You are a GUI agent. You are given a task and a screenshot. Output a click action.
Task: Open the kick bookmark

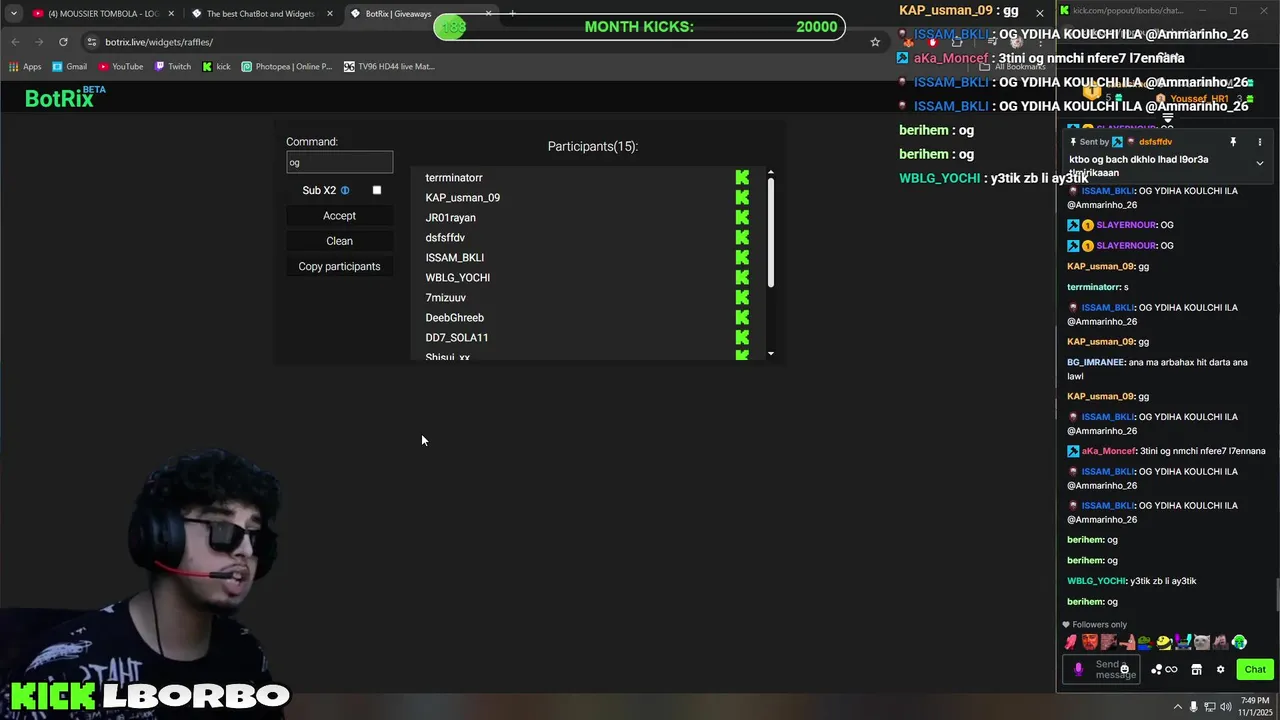coord(216,67)
